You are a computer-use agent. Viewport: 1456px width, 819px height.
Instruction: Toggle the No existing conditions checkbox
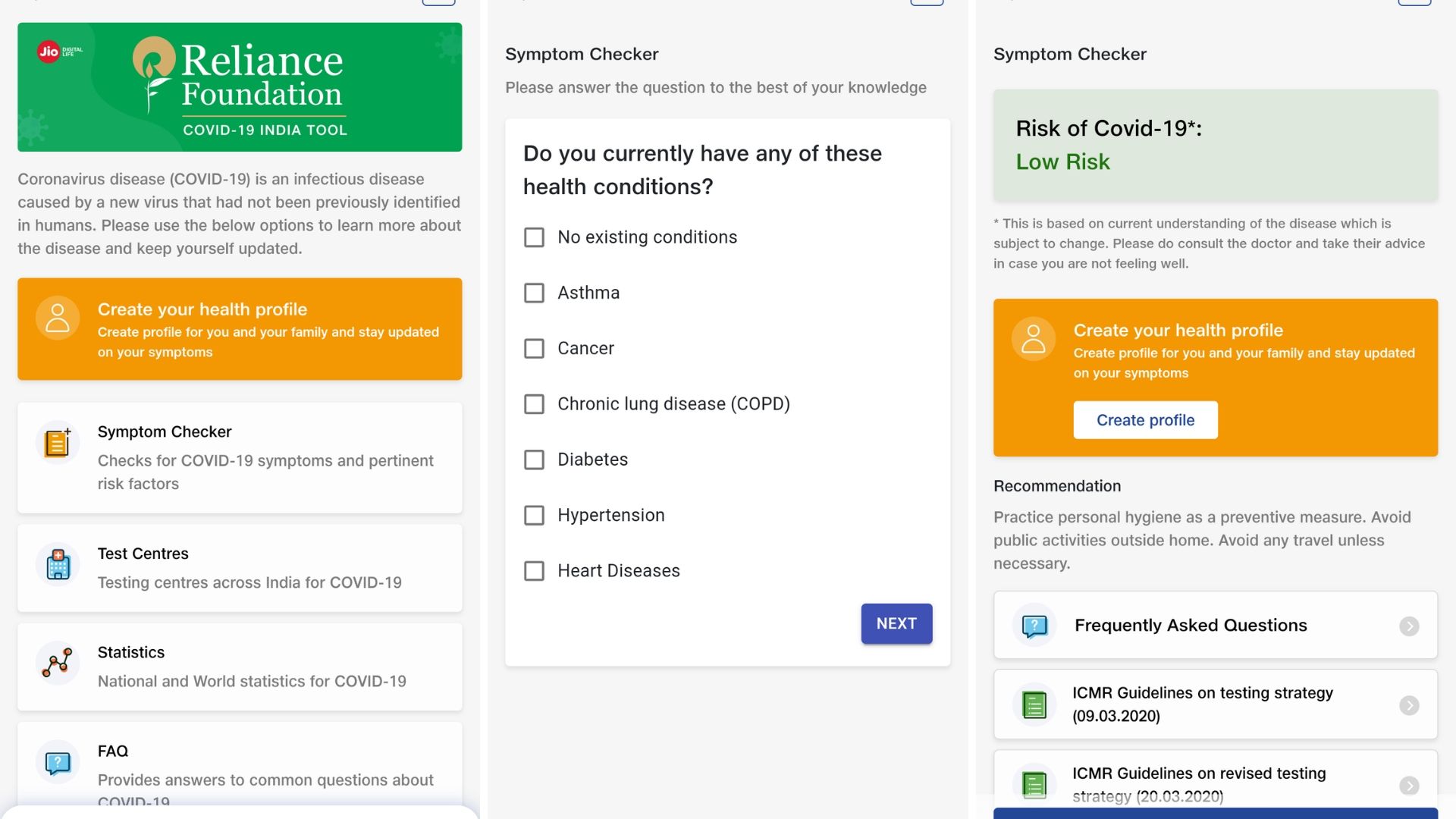tap(533, 237)
